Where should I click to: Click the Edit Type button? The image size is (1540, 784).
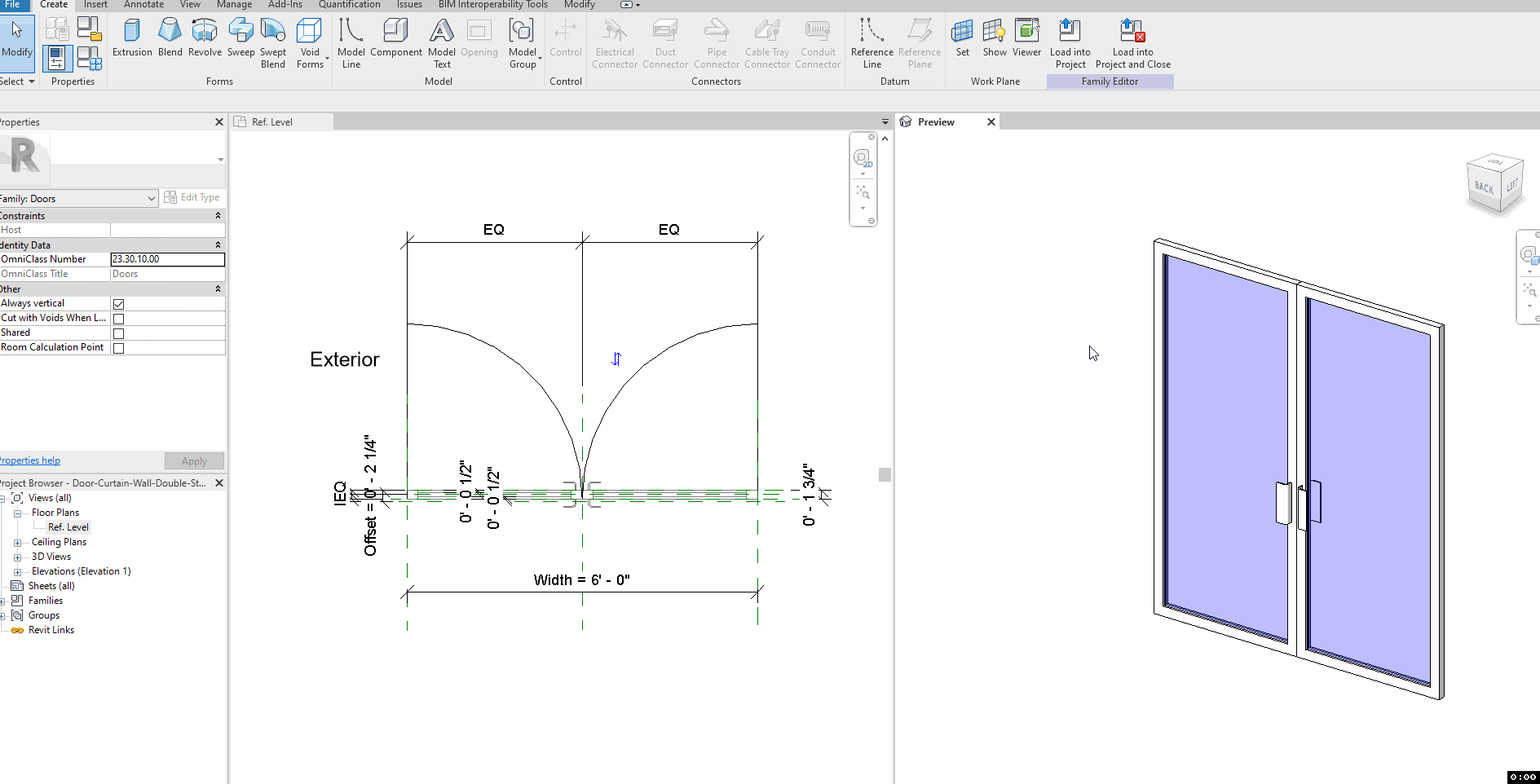(x=192, y=197)
